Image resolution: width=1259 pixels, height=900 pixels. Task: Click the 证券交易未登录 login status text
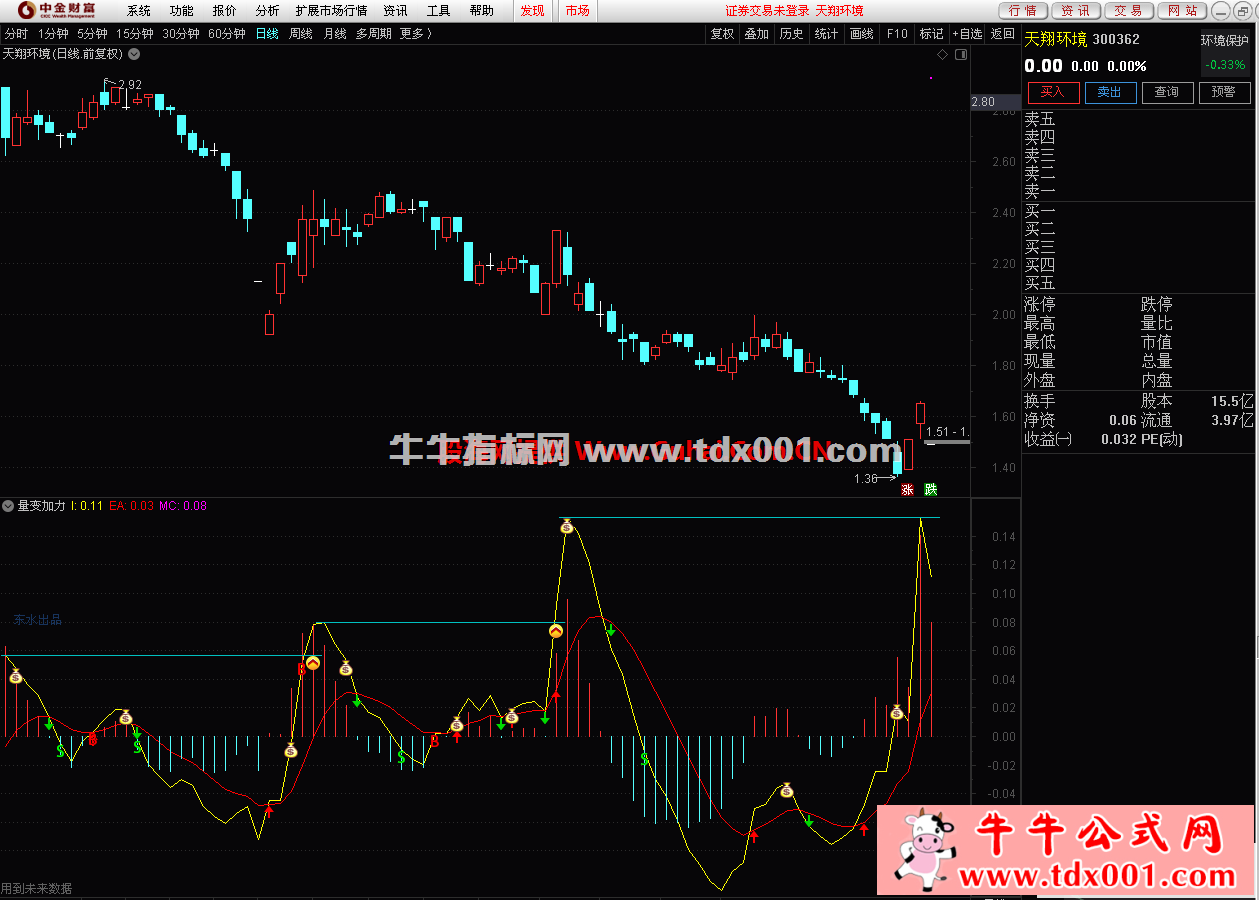767,11
